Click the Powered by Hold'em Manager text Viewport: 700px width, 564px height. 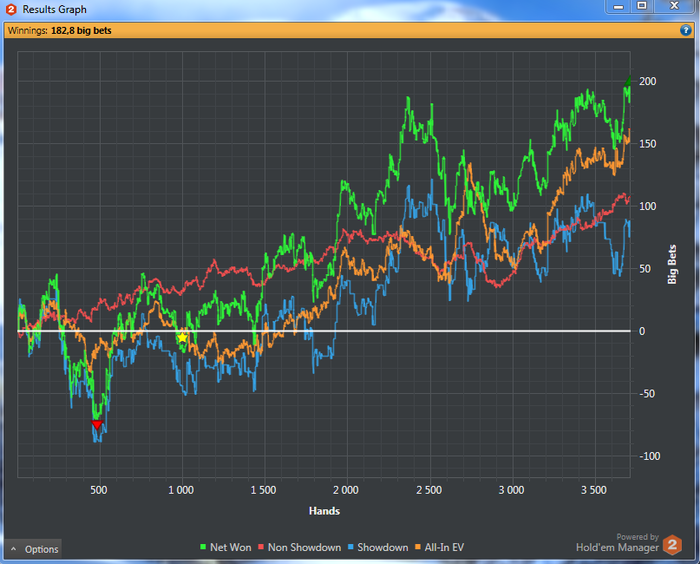(x=617, y=543)
